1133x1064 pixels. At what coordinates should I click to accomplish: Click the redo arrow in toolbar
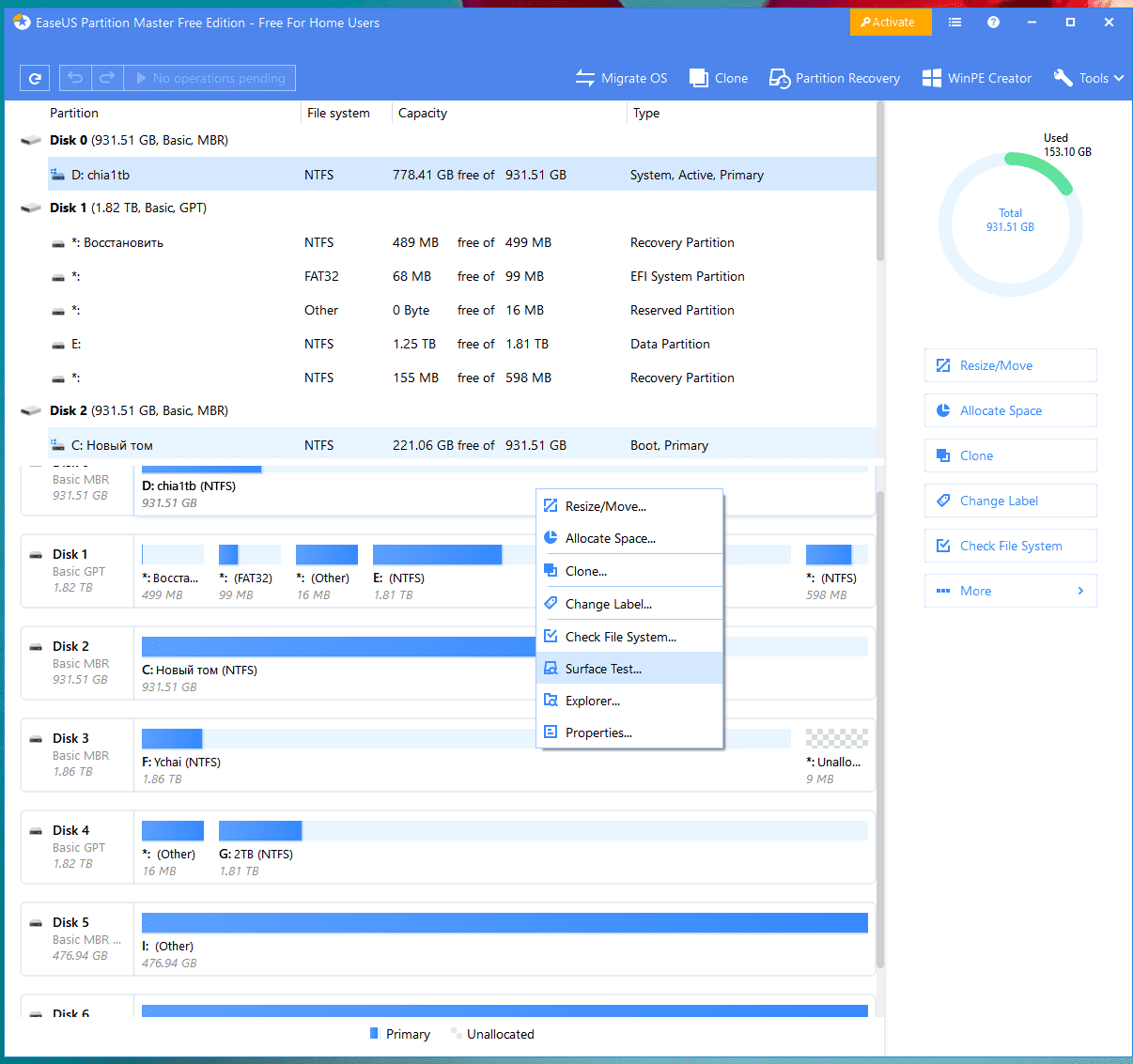(x=107, y=78)
